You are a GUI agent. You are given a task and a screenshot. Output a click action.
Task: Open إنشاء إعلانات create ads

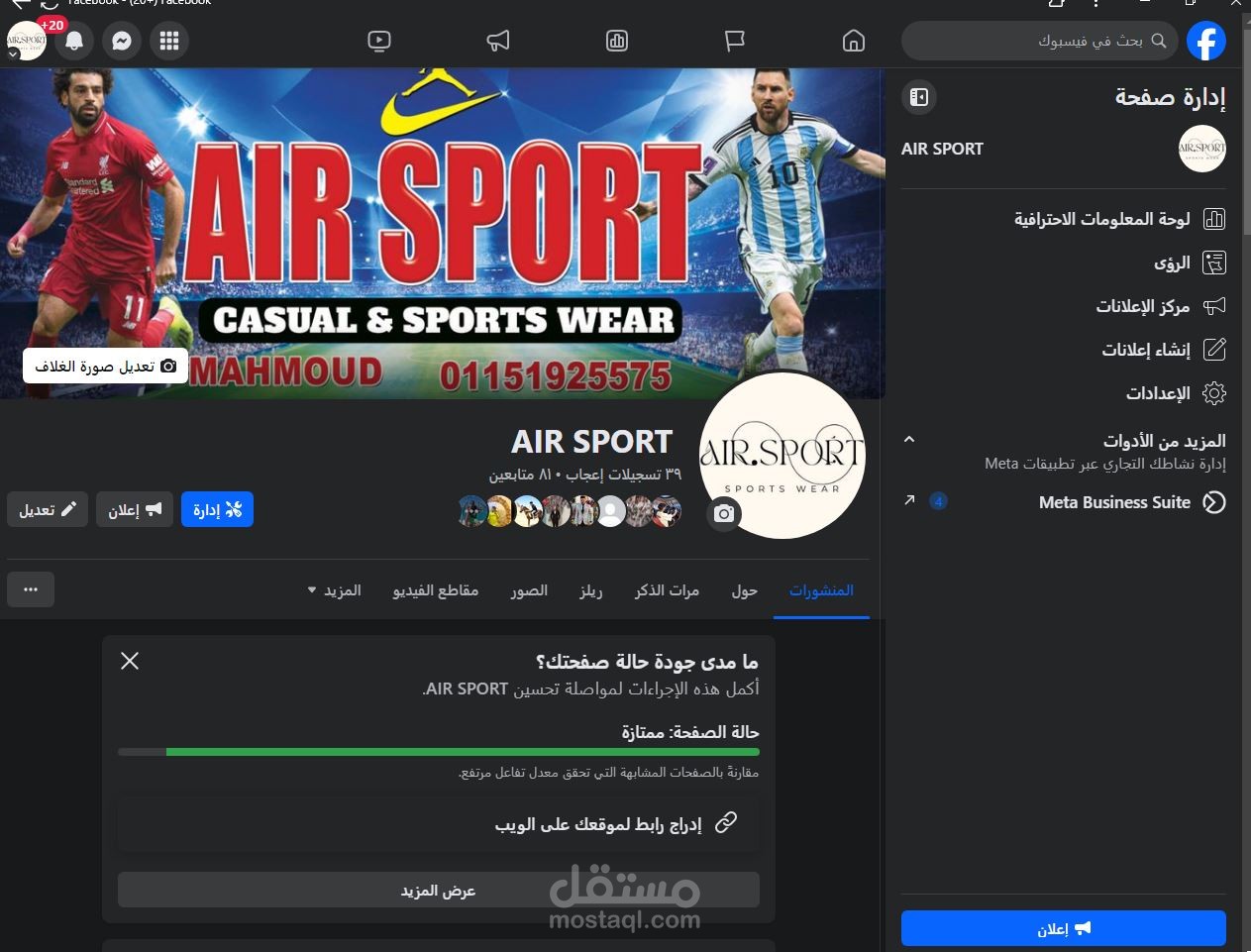click(1064, 350)
